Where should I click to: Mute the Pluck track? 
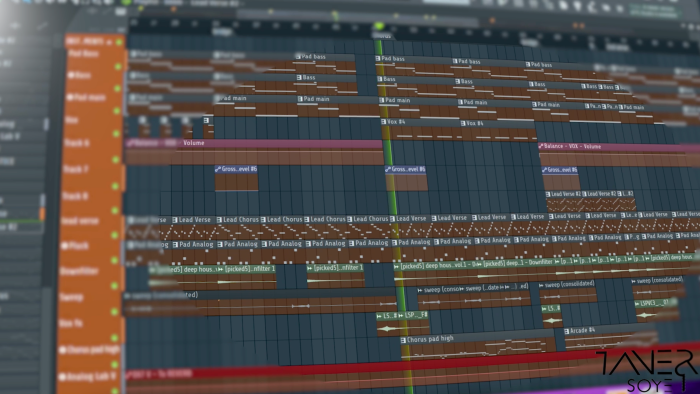[x=115, y=260]
